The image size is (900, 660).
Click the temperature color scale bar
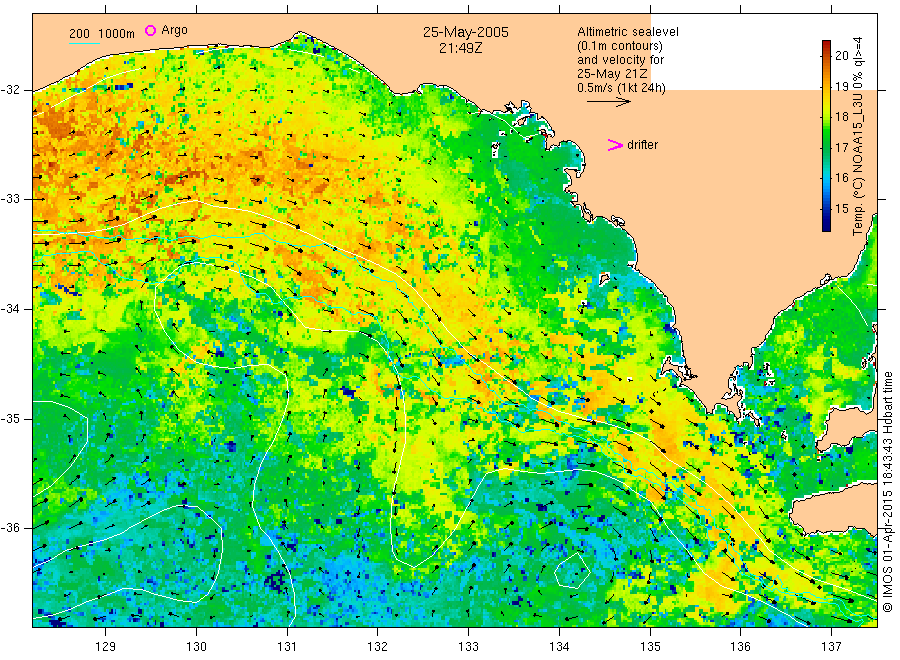(x=827, y=136)
